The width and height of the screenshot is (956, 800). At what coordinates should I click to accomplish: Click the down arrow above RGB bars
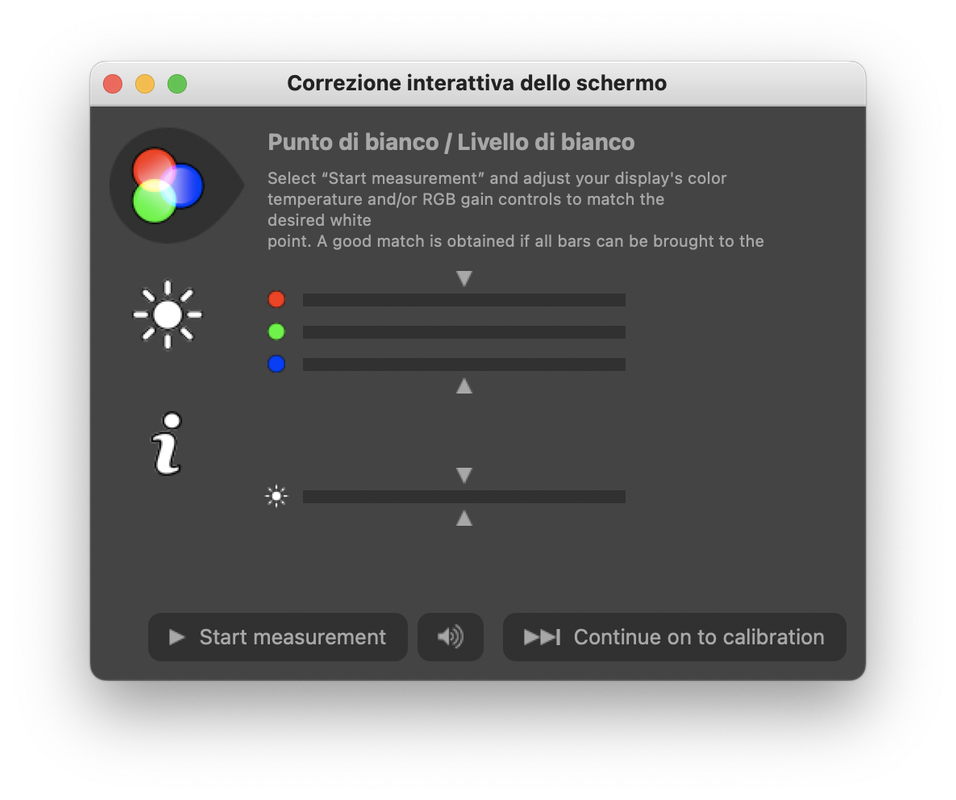point(464,279)
